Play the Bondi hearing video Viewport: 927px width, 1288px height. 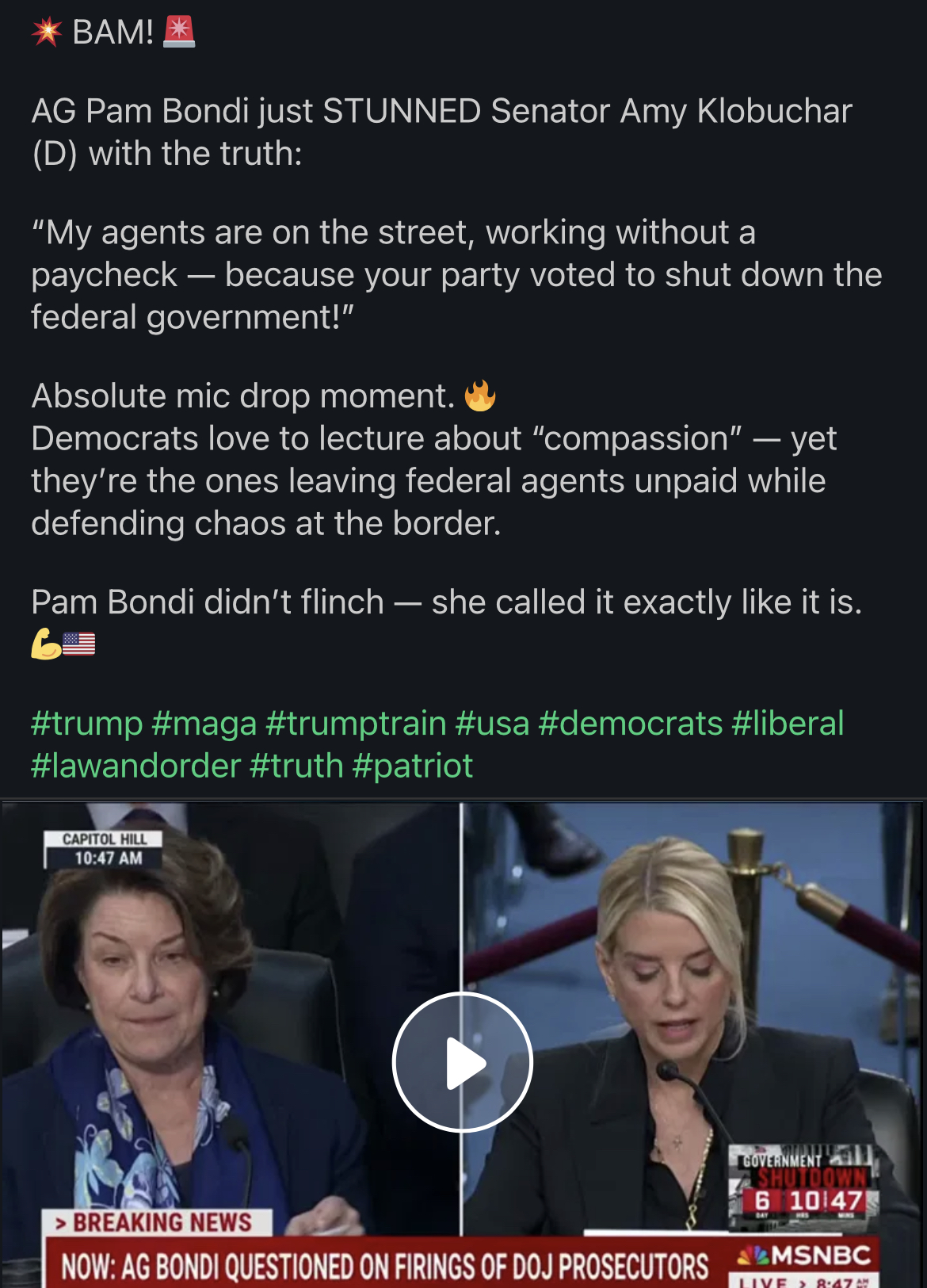(x=463, y=1062)
